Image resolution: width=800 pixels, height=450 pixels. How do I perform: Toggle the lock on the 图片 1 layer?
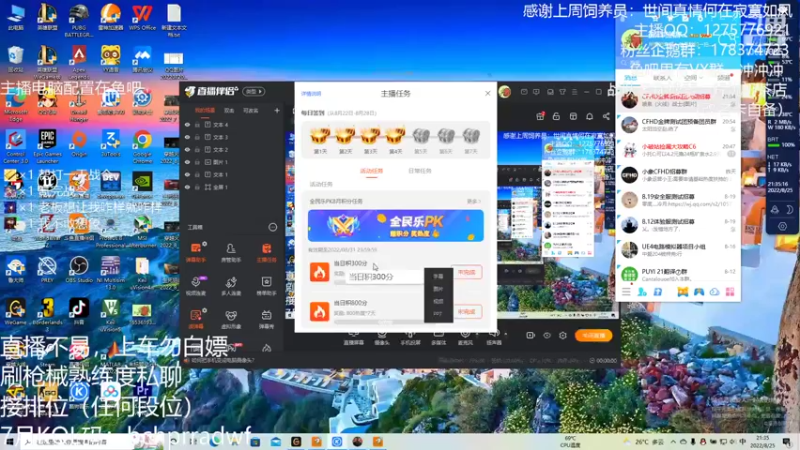click(197, 162)
